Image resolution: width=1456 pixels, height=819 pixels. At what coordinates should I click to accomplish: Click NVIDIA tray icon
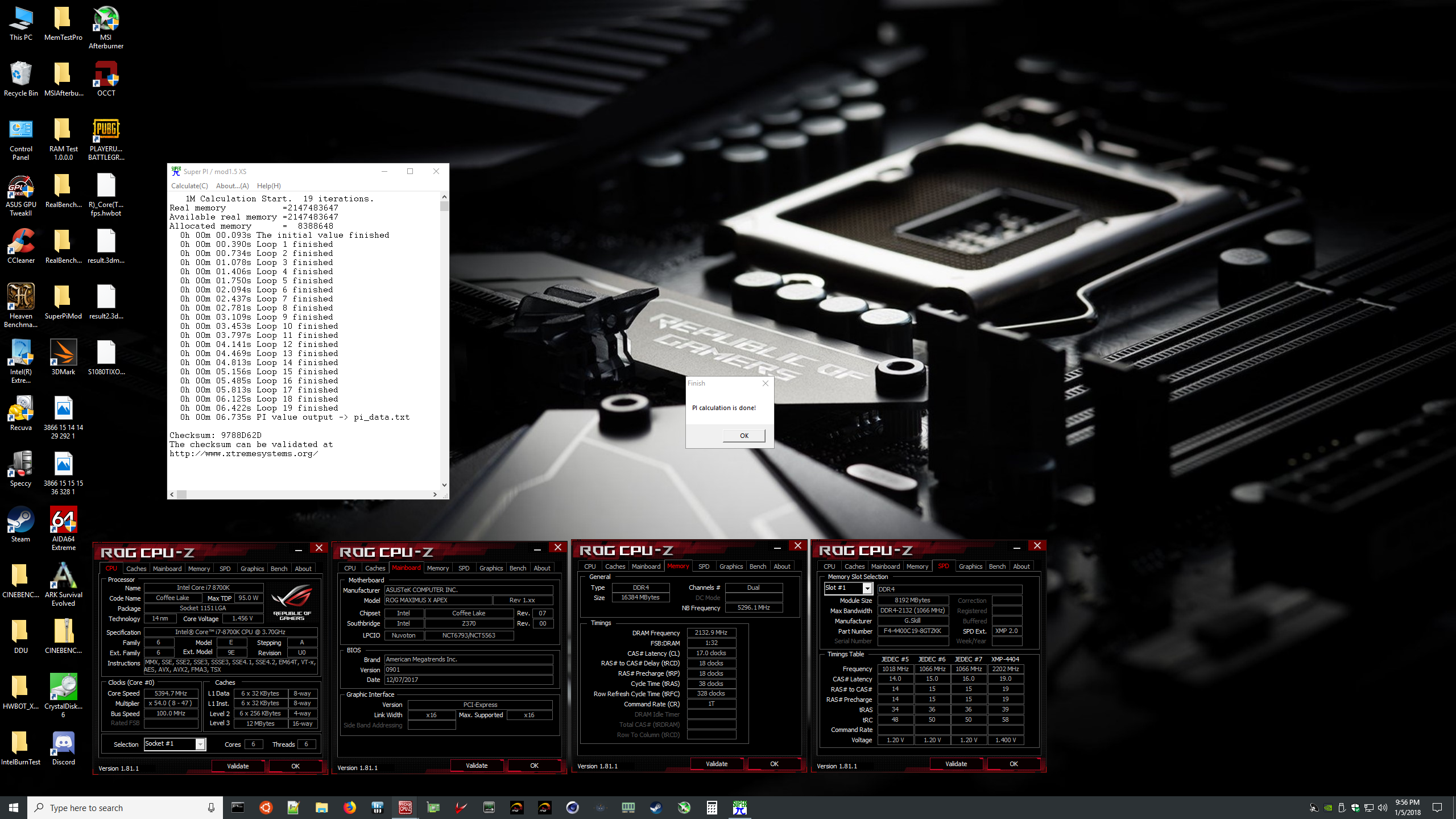[x=1328, y=808]
